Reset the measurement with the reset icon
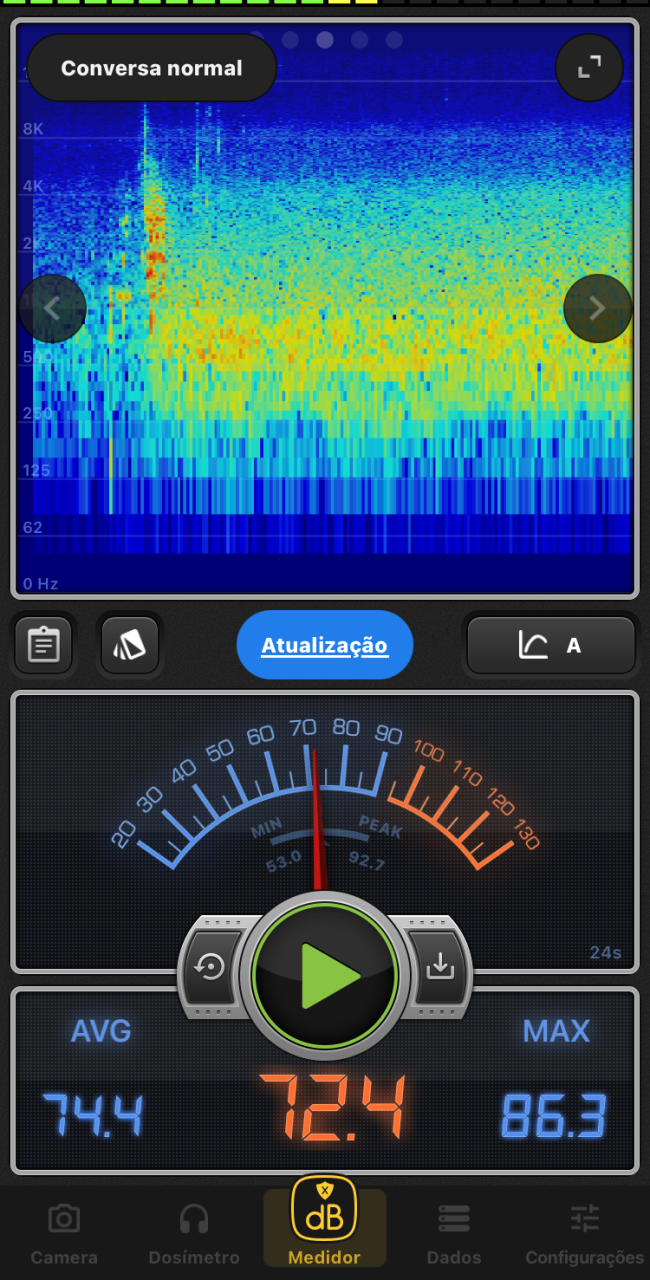 (211, 968)
